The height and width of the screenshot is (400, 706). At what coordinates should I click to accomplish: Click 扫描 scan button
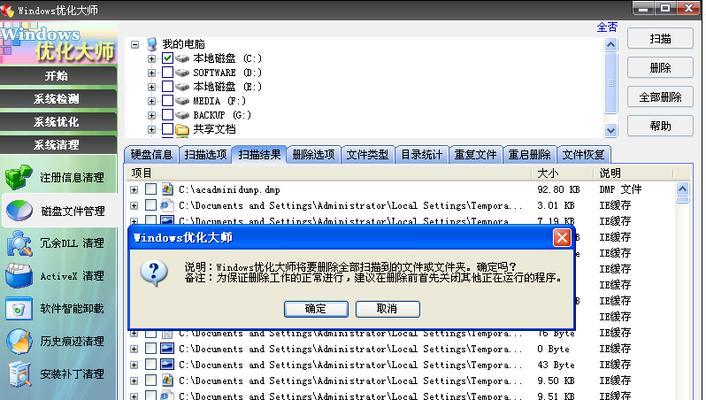point(660,39)
